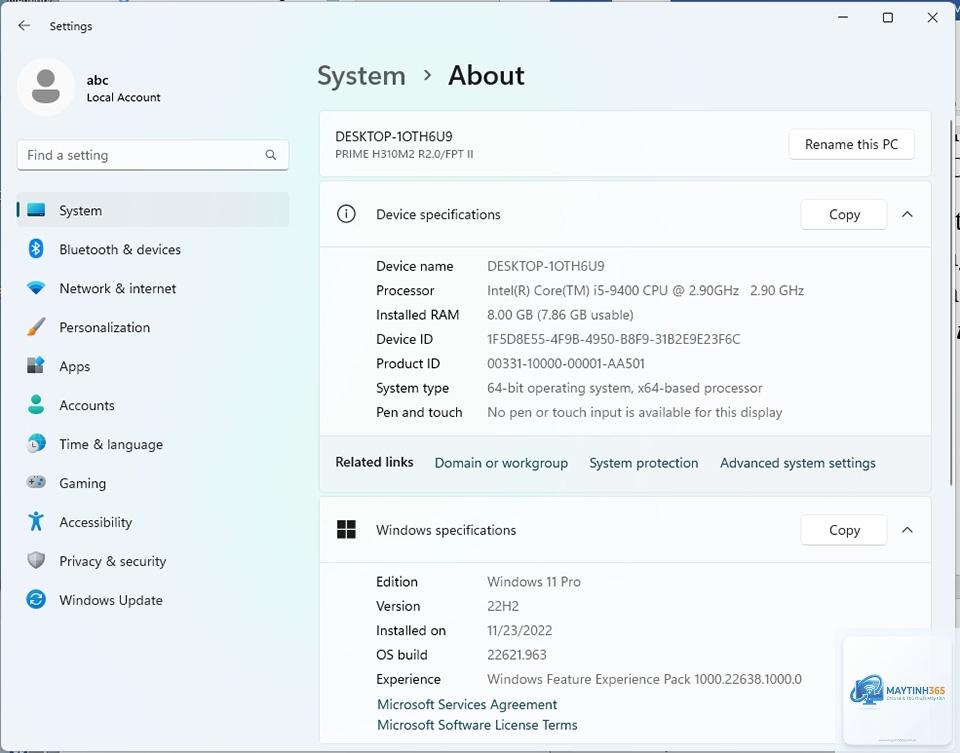The height and width of the screenshot is (753, 960).
Task: Click the Accounts person icon
Action: [36, 405]
